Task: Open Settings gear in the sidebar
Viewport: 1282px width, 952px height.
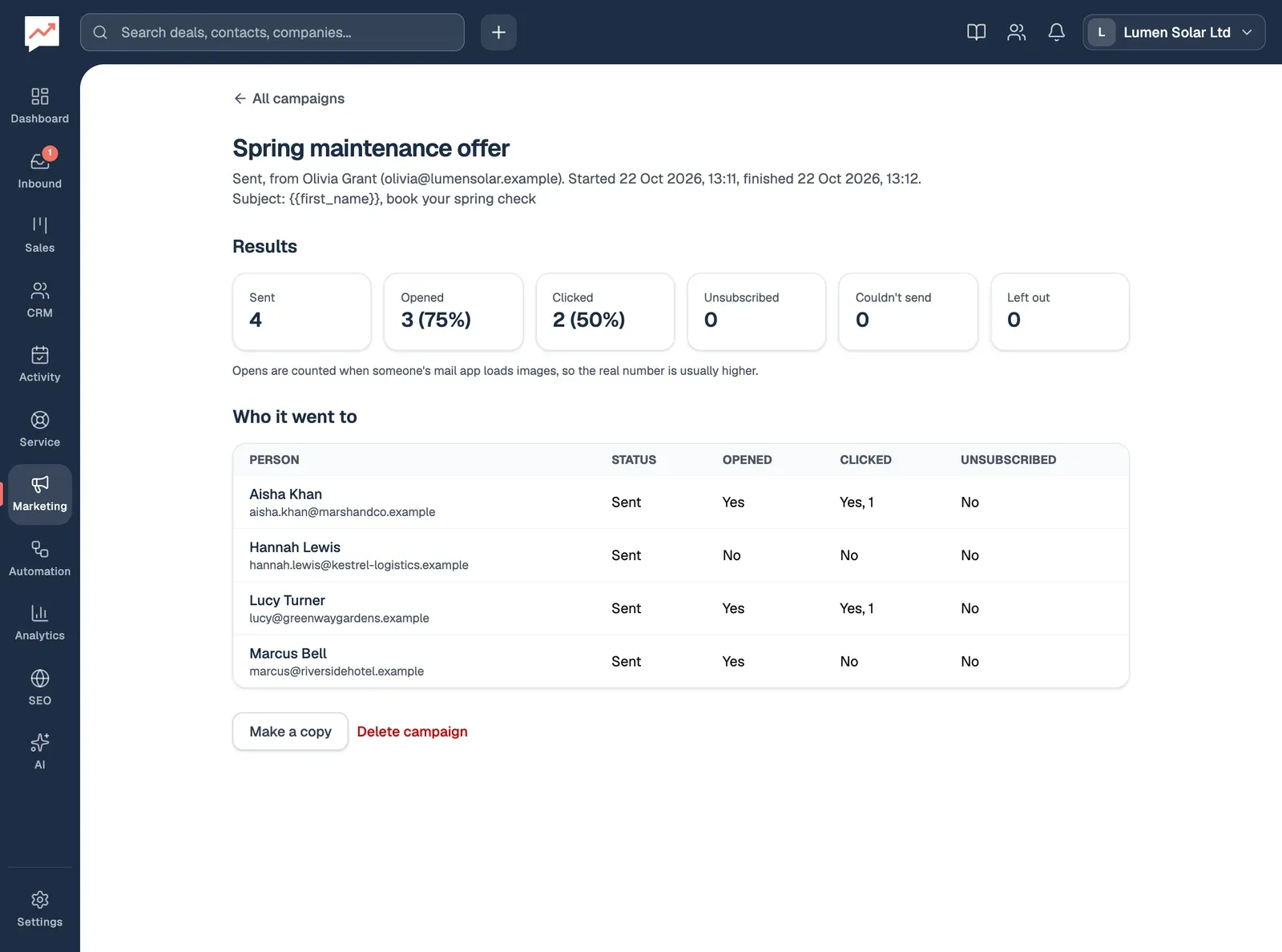Action: 40,910
